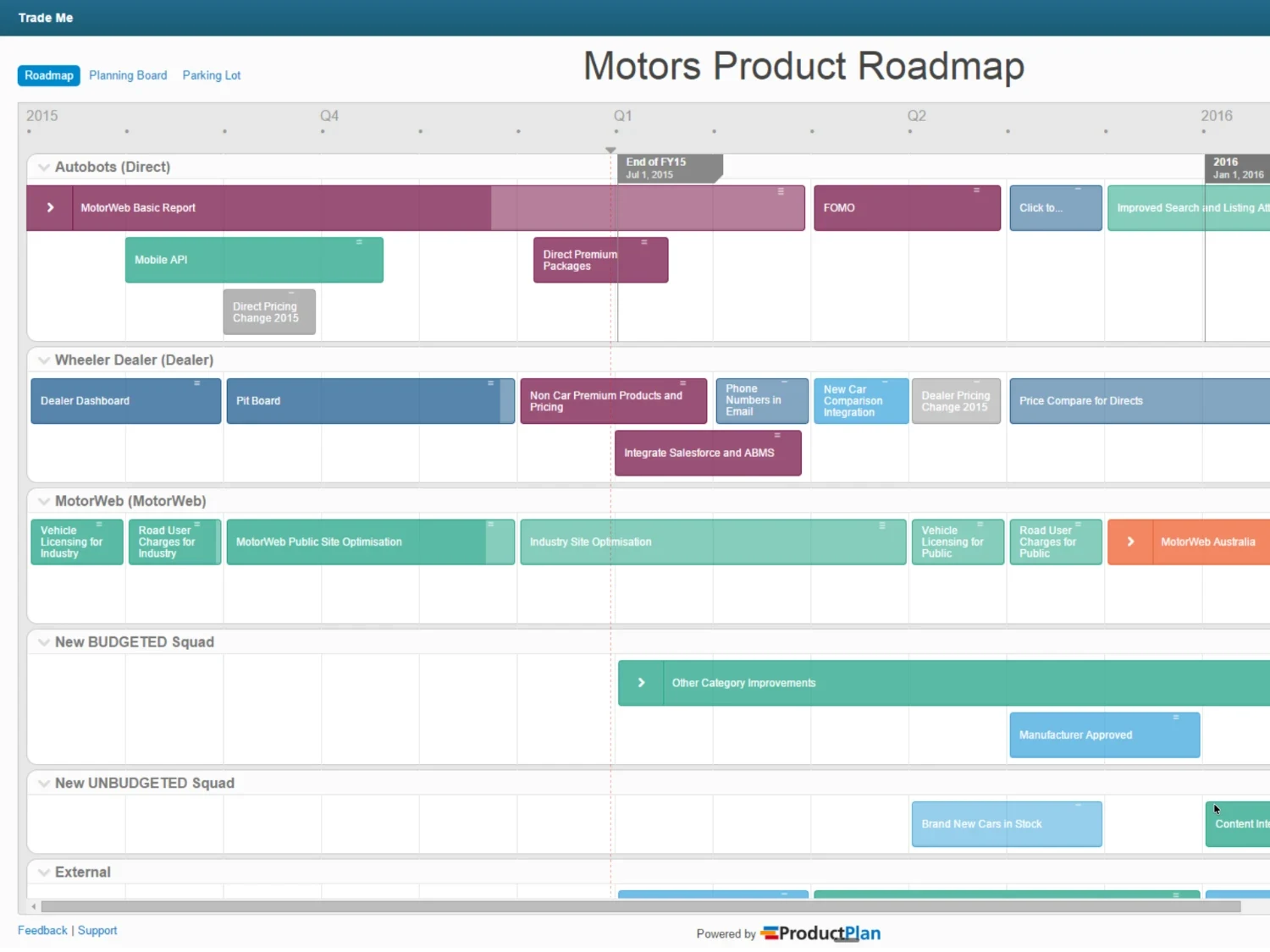1270x952 pixels.
Task: Click the MotorWeb Basic Report handle icon
Action: (781, 191)
